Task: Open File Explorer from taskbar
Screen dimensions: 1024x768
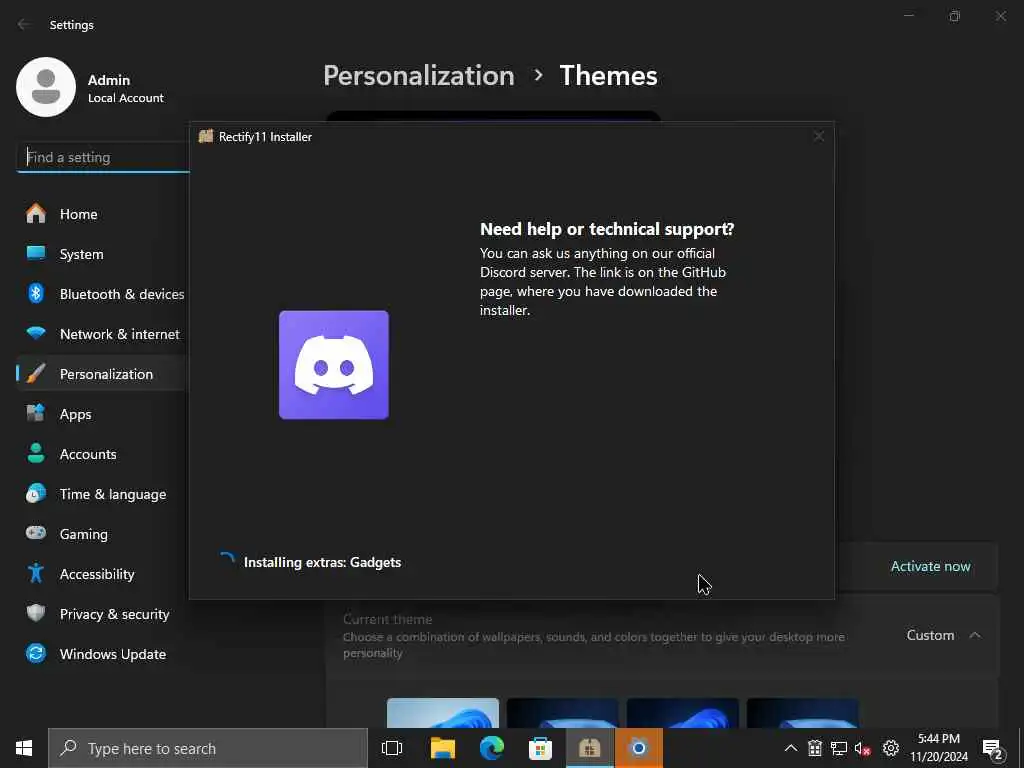Action: tap(443, 748)
